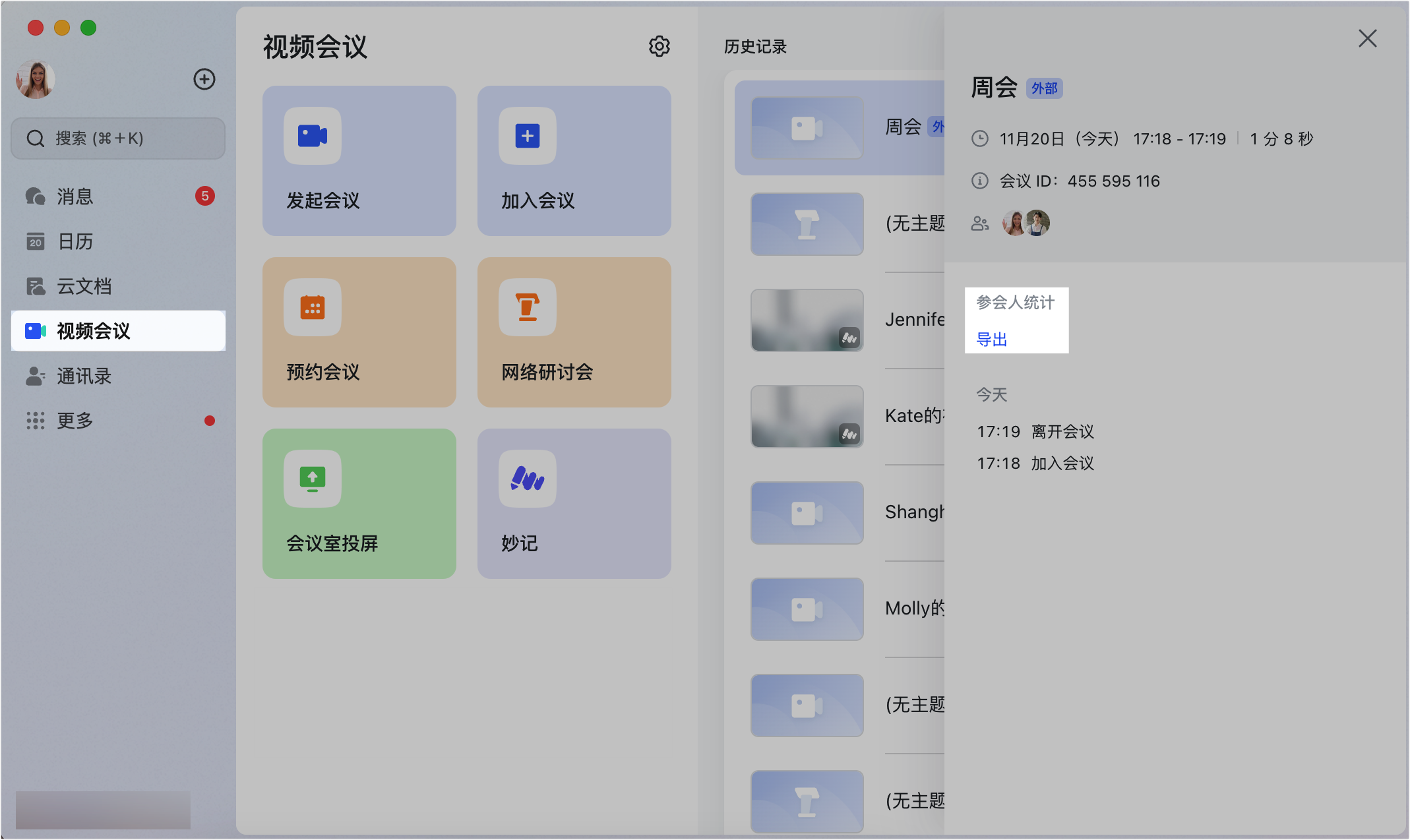Open the 消息 messages section
The width and height of the screenshot is (1410, 840).
click(x=118, y=196)
